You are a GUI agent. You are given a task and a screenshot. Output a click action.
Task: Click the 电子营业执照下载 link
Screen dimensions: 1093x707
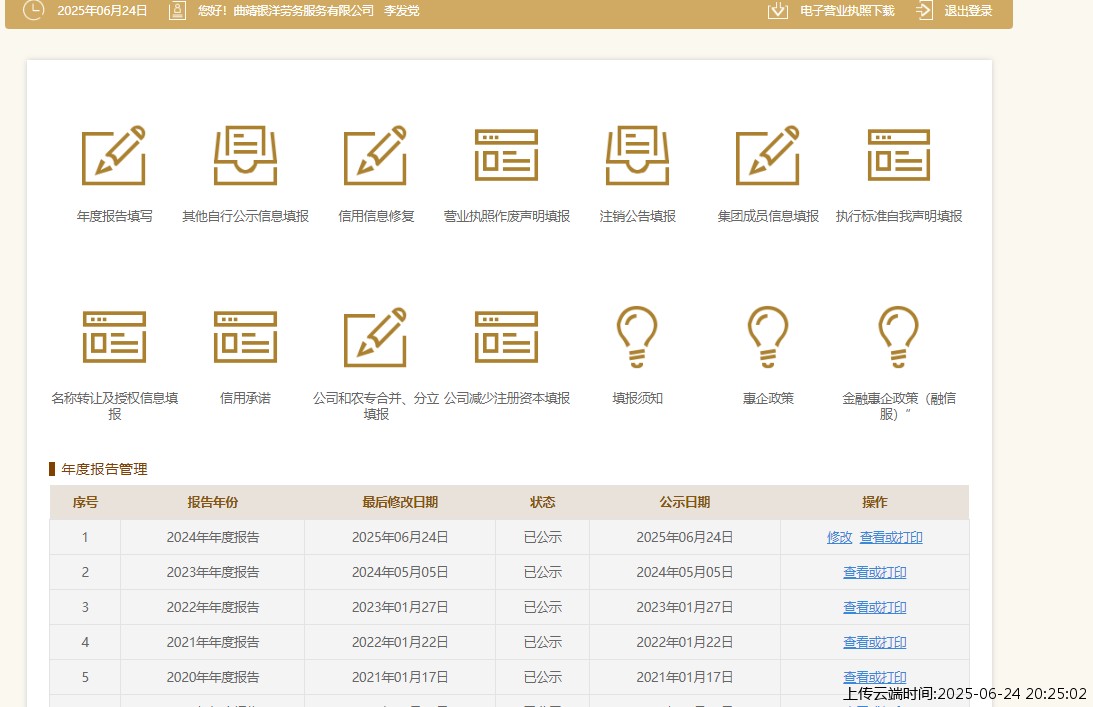point(847,11)
